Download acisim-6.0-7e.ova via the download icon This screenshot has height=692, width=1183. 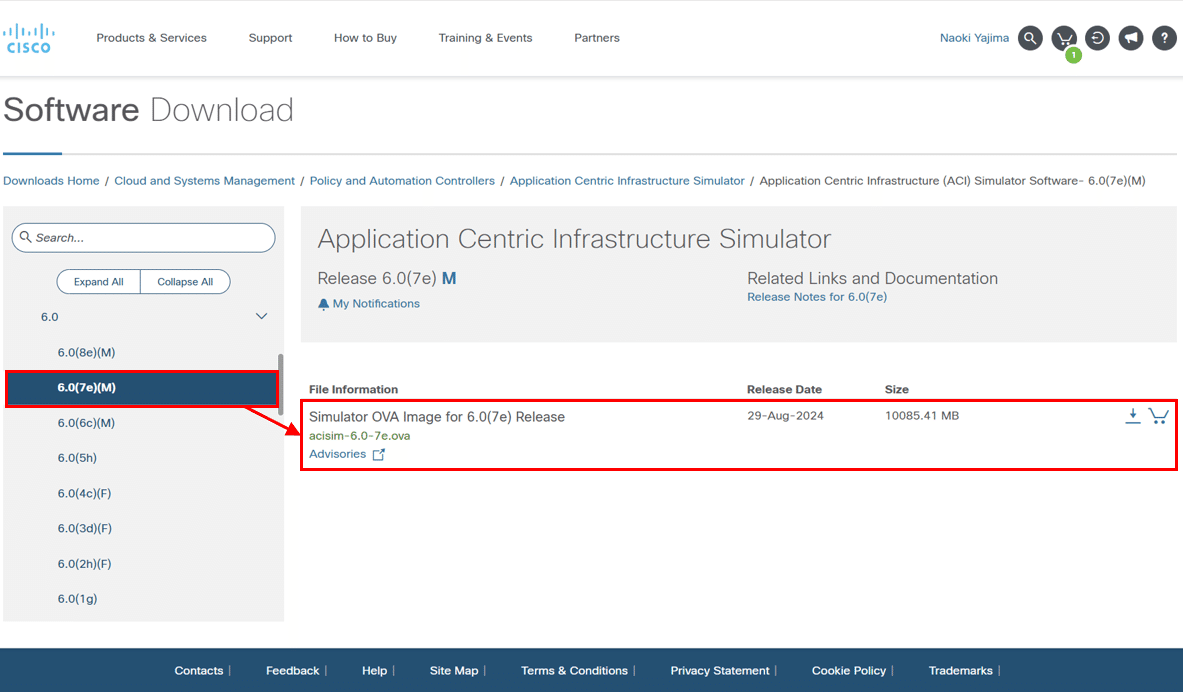(x=1133, y=415)
